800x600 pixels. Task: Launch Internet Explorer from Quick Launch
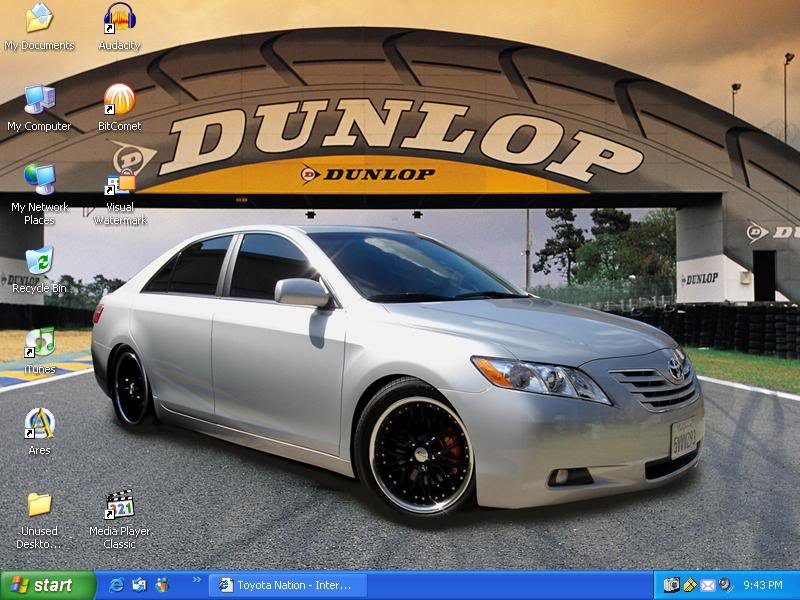[116, 585]
